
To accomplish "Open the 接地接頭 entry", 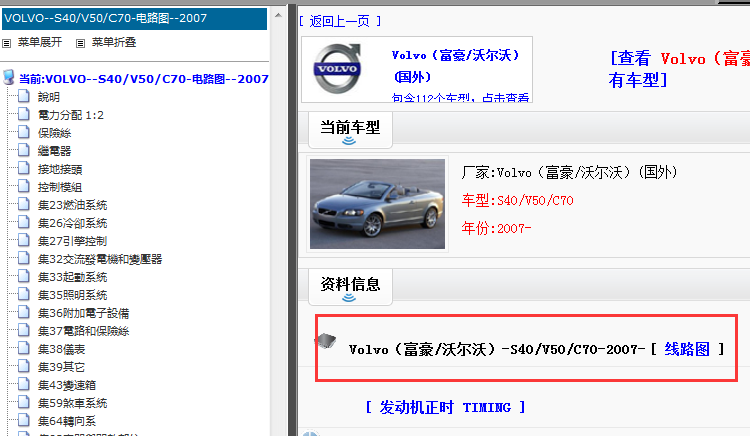I will point(60,169).
